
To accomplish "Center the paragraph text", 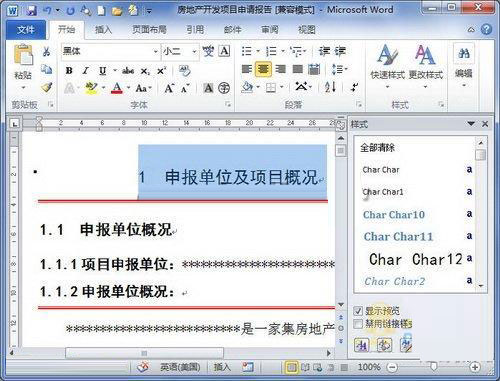I will [x=263, y=69].
